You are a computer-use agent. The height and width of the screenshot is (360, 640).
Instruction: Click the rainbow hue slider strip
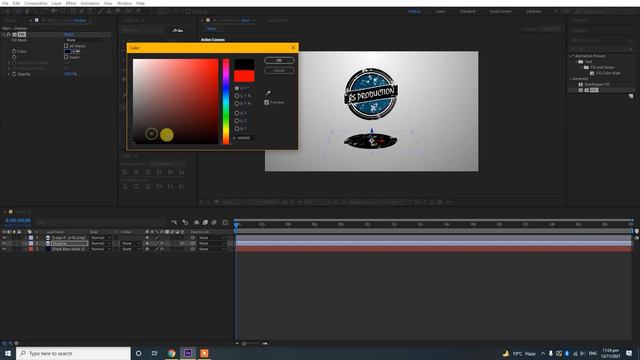coord(226,101)
